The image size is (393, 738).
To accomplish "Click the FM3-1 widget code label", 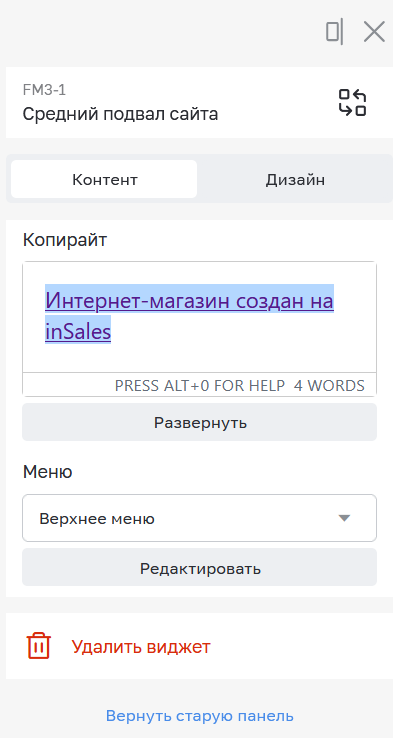I will point(44,90).
